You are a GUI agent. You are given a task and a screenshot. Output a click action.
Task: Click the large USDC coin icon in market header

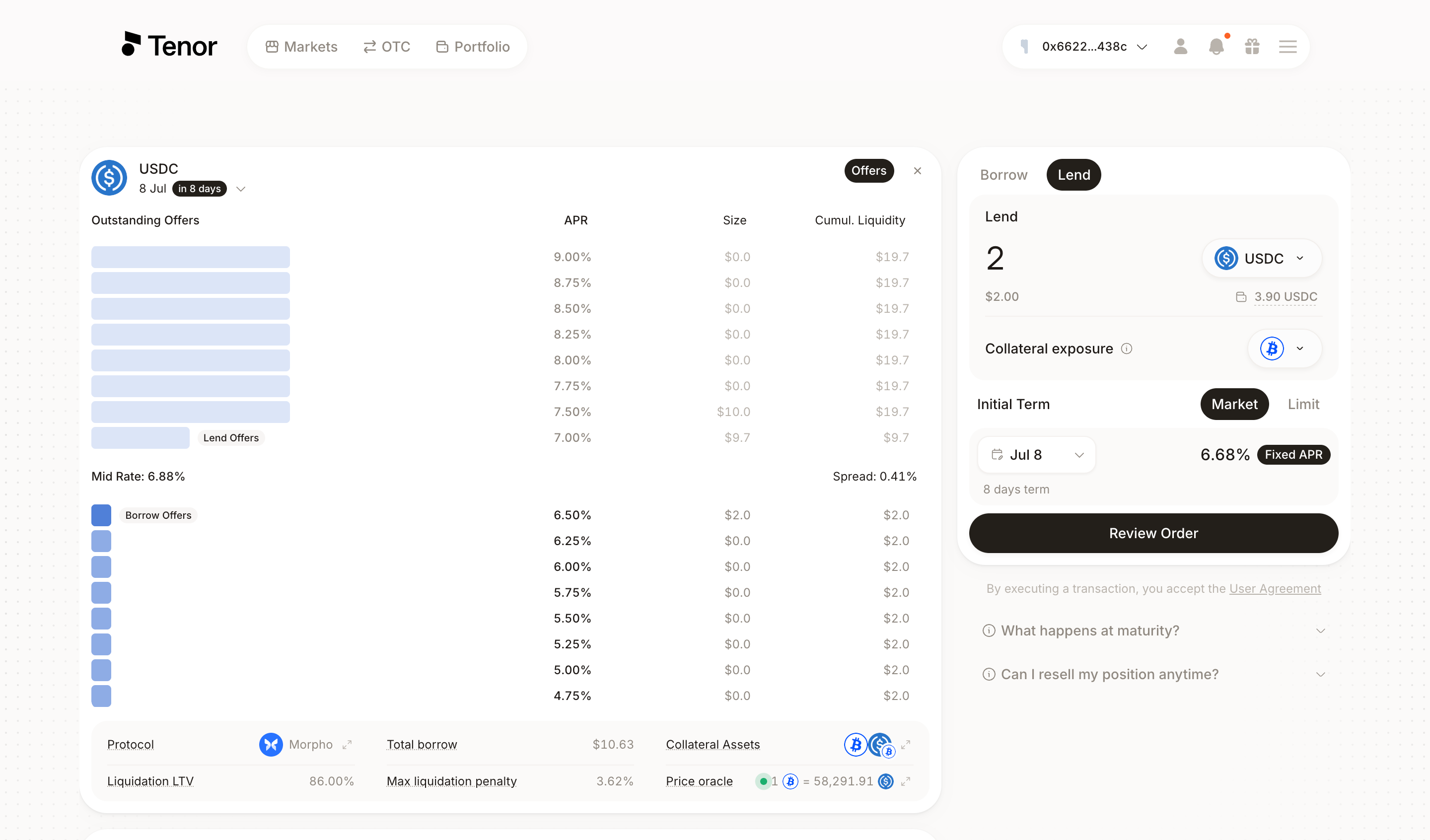tap(110, 178)
